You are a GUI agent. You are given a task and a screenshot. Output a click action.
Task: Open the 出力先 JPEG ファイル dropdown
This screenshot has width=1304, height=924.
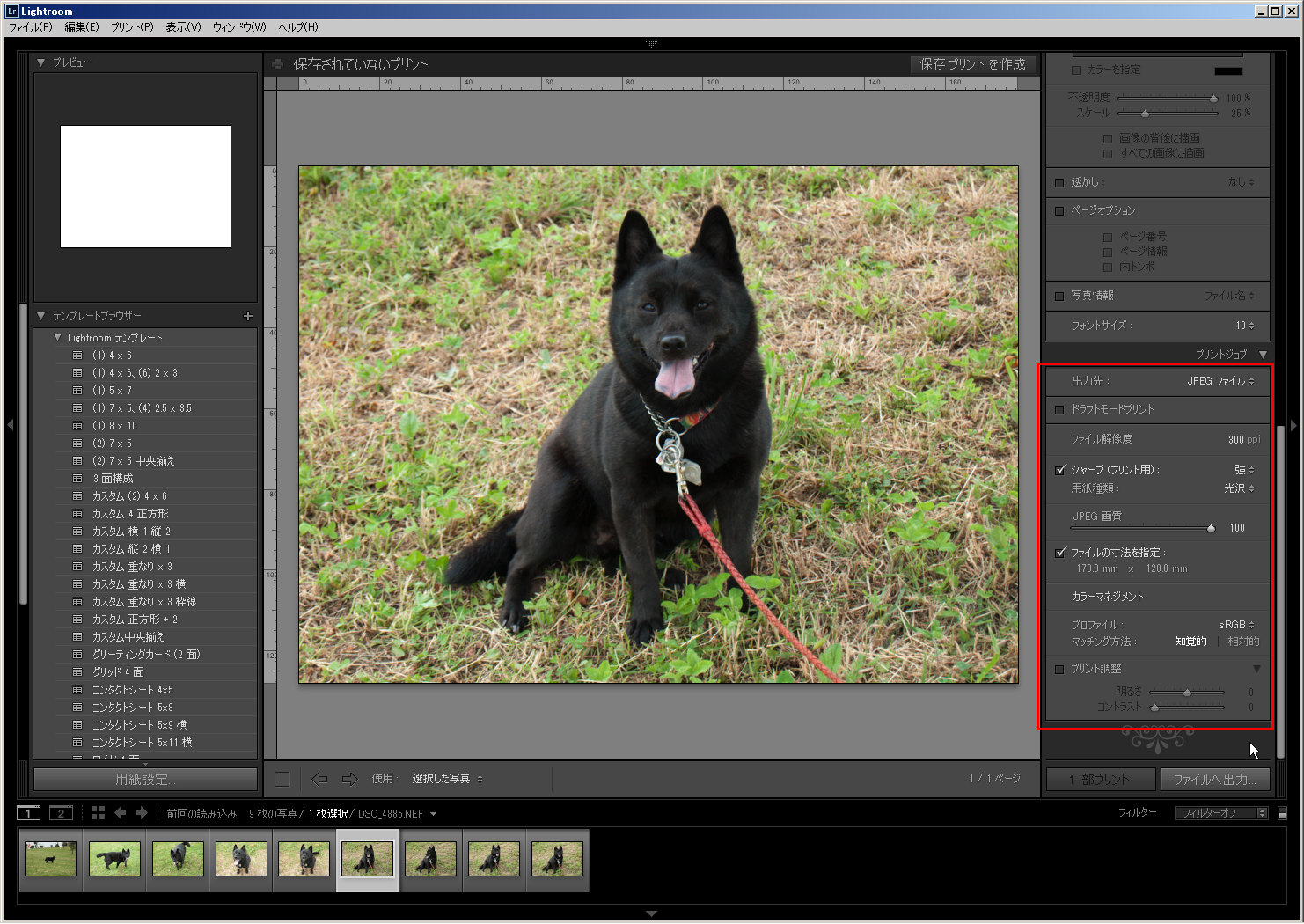point(1220,381)
